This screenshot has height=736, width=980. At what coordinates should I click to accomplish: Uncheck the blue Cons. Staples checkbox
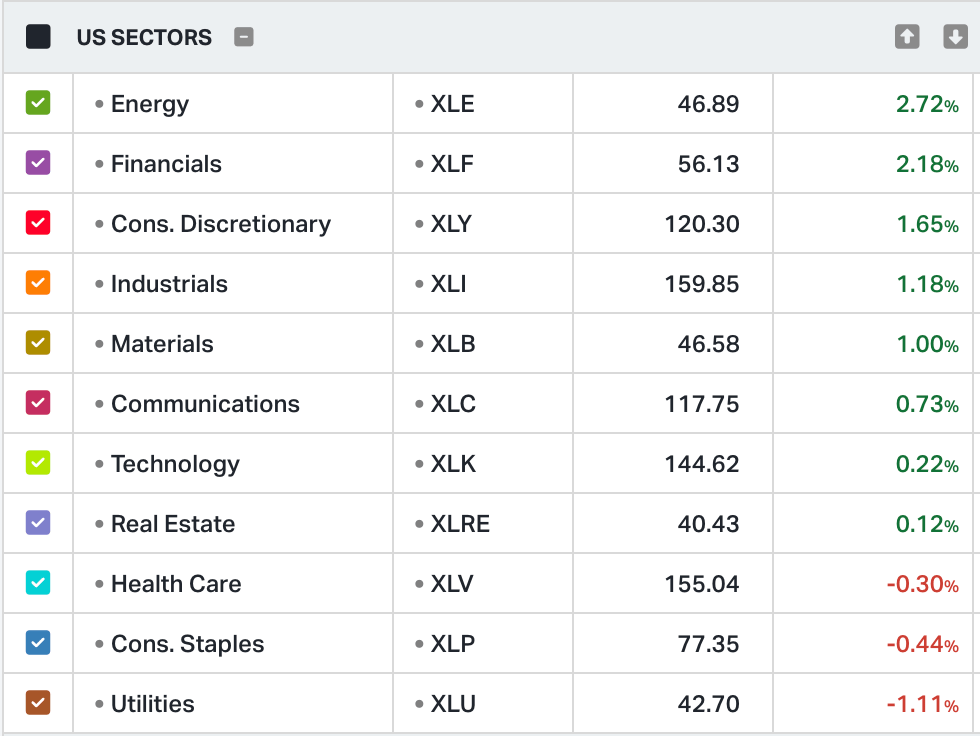[x=38, y=643]
